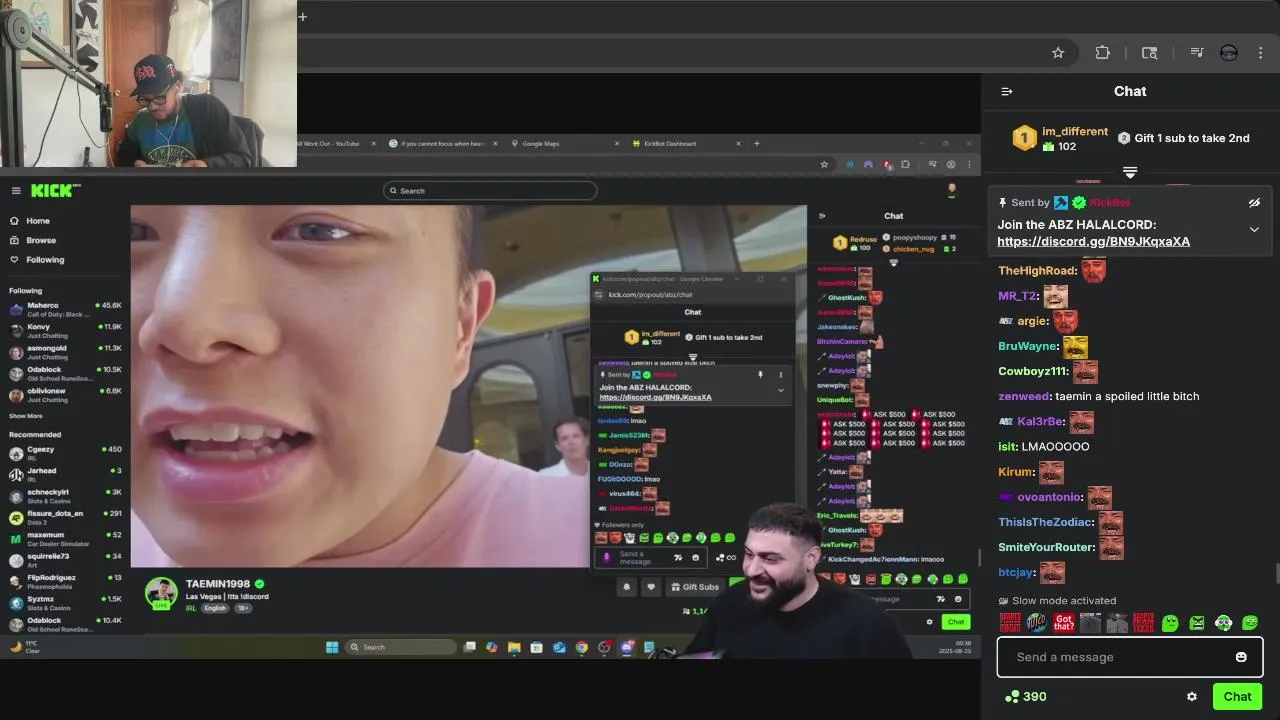Viewport: 1280px width, 720px height.
Task: Insert the green headphones Kick emote
Action: tap(1223, 623)
